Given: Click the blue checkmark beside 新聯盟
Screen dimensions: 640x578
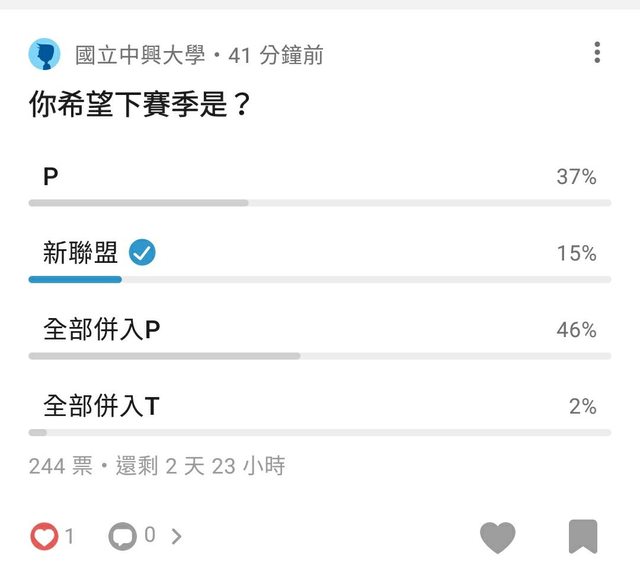Looking at the screenshot, I should (x=143, y=253).
